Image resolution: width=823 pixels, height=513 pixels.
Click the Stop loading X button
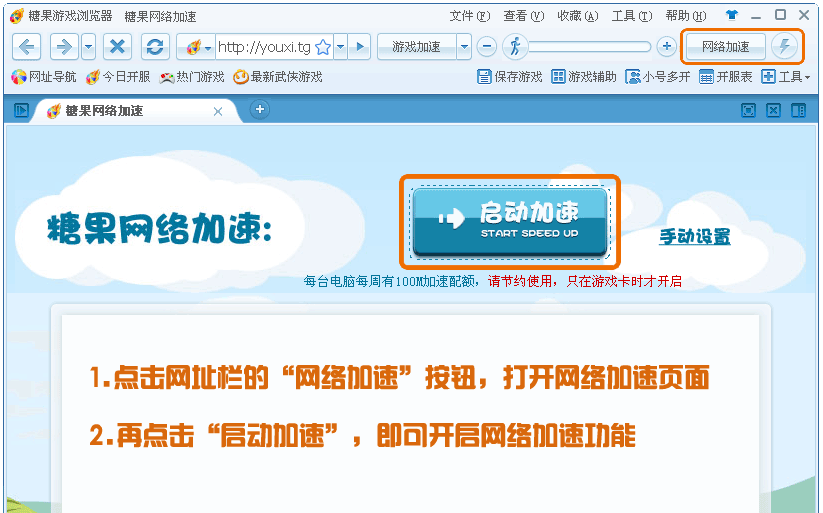coord(117,47)
